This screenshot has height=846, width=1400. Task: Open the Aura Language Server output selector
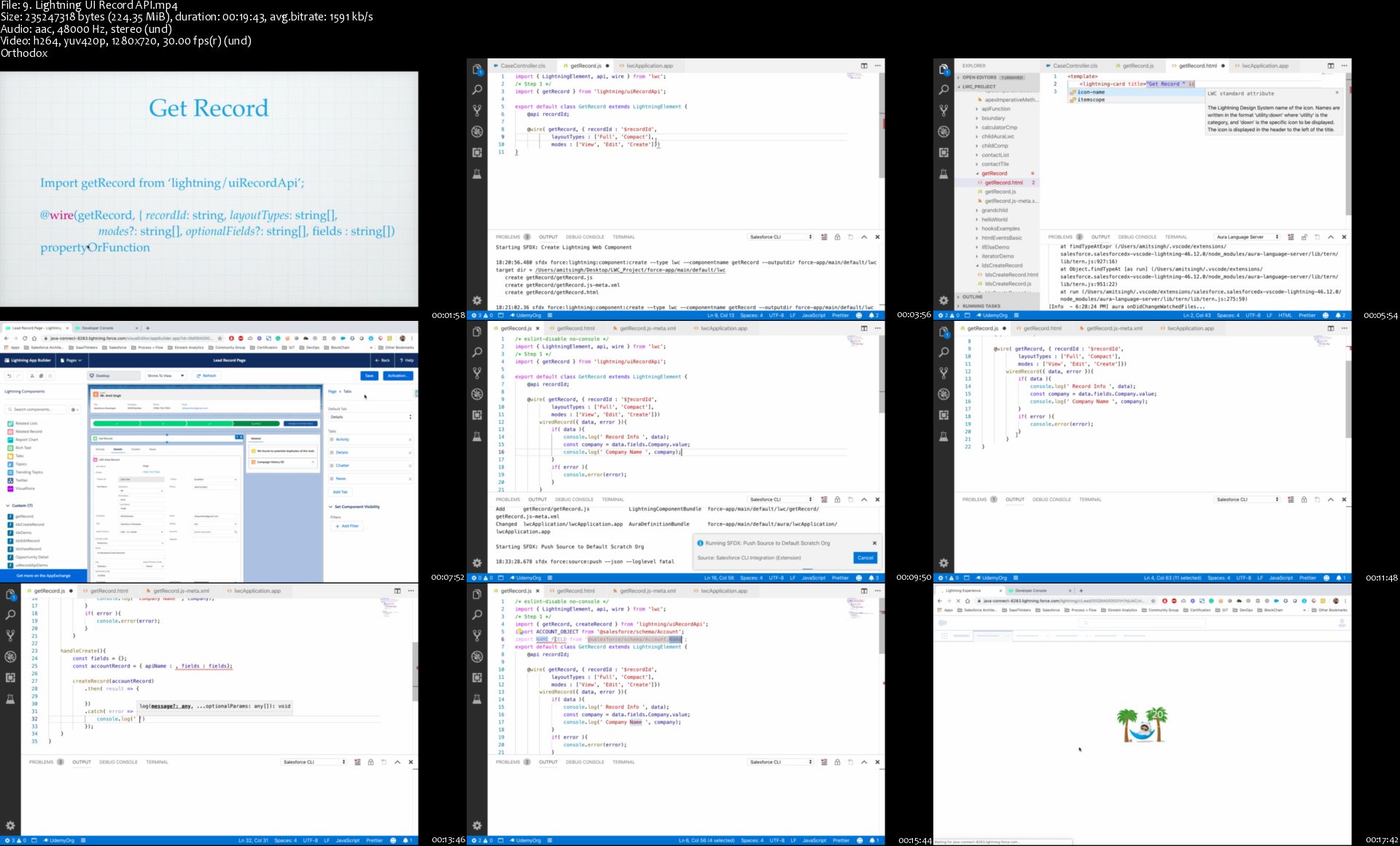(x=1247, y=237)
